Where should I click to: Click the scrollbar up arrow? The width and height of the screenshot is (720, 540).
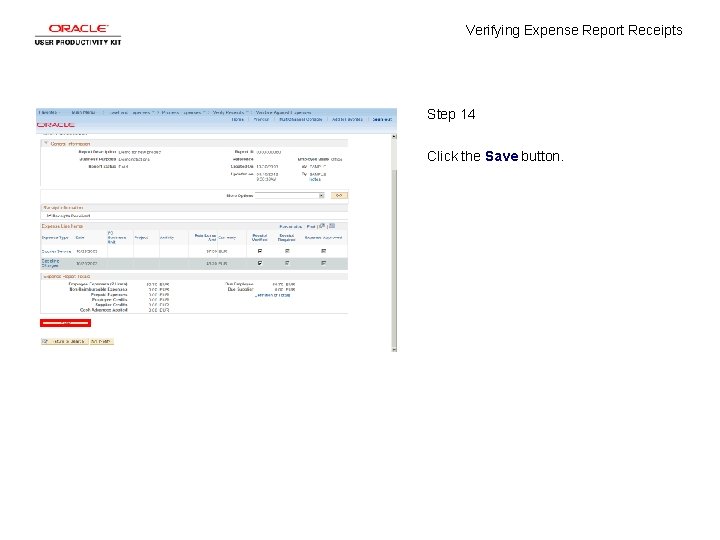[x=394, y=136]
